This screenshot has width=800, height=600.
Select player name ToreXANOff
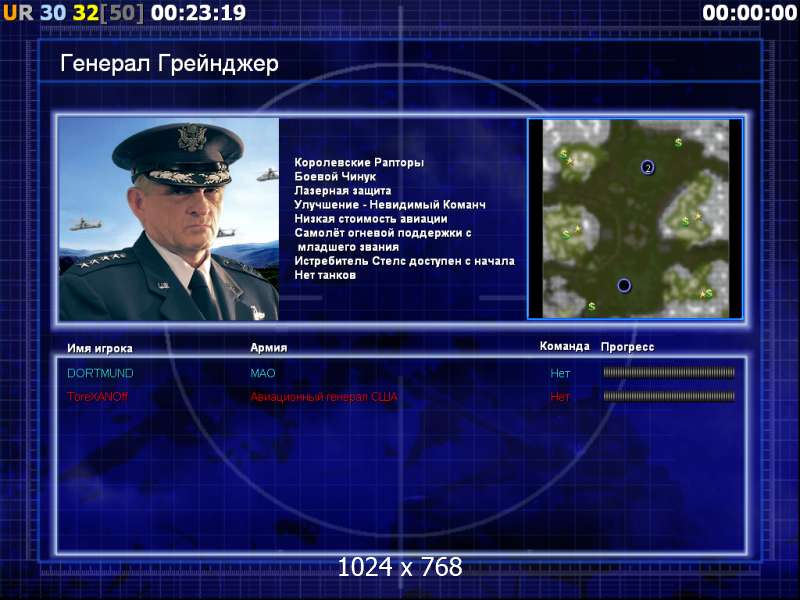97,396
